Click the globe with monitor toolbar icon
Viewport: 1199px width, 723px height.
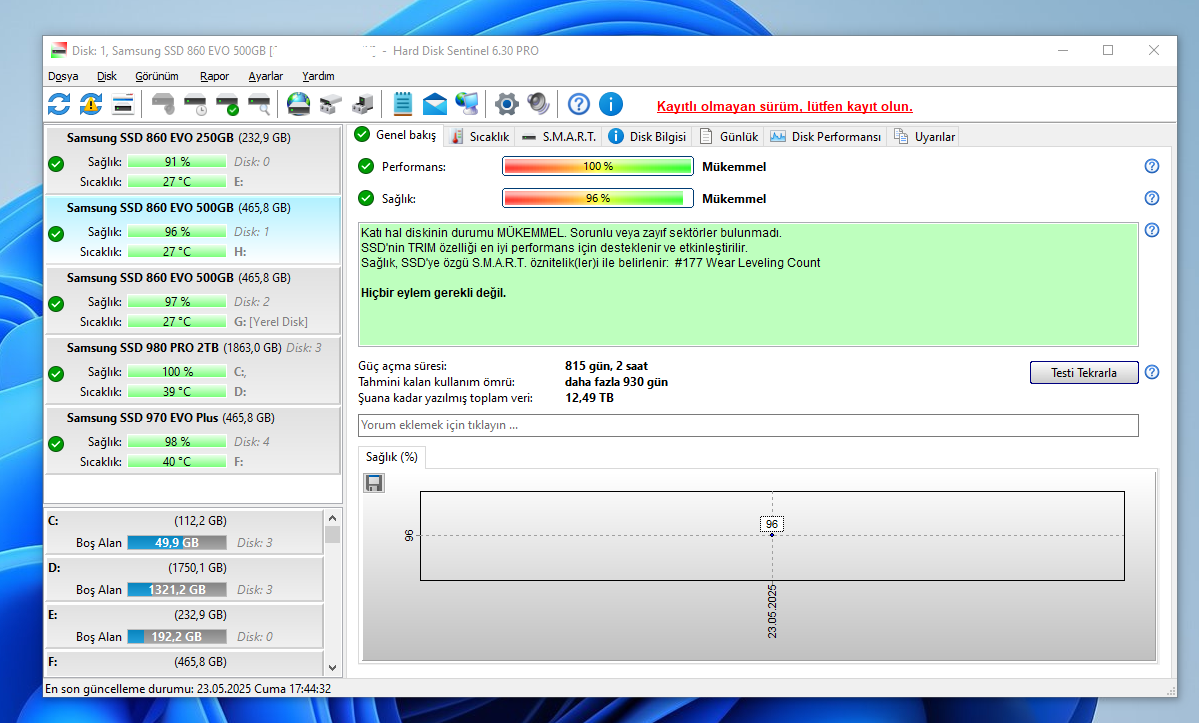click(x=466, y=104)
